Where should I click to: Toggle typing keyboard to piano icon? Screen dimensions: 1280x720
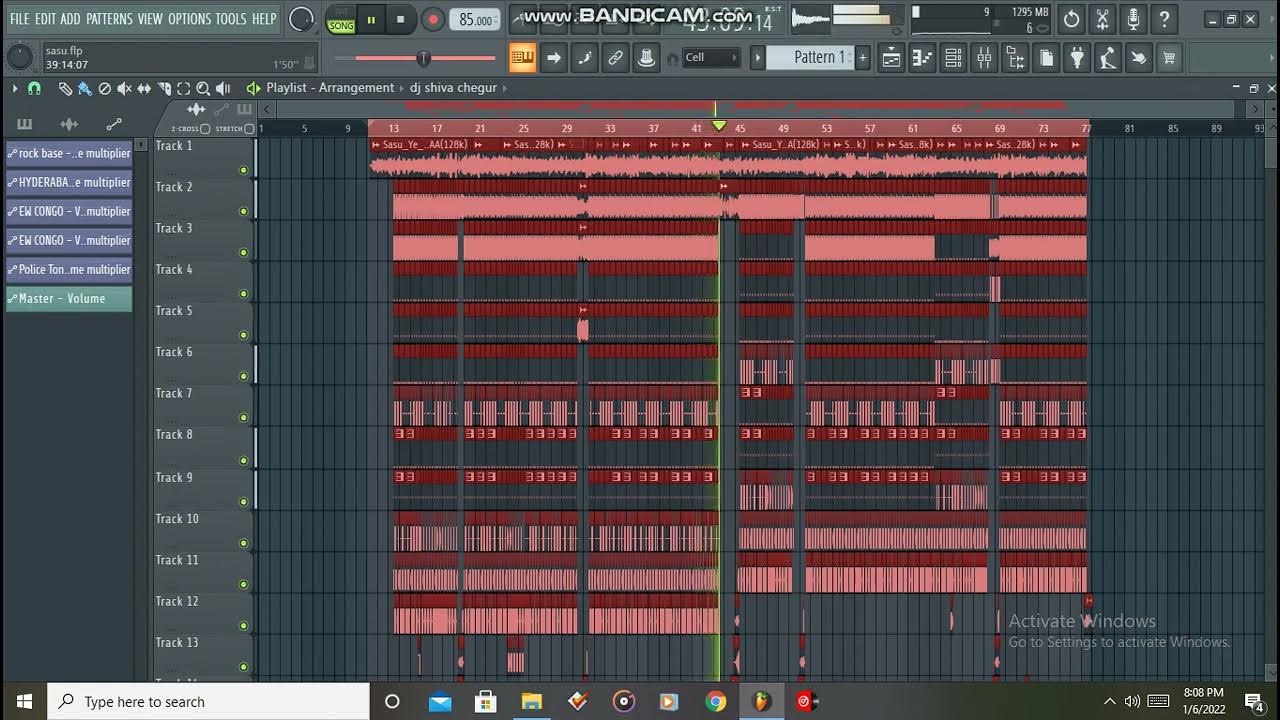522,58
